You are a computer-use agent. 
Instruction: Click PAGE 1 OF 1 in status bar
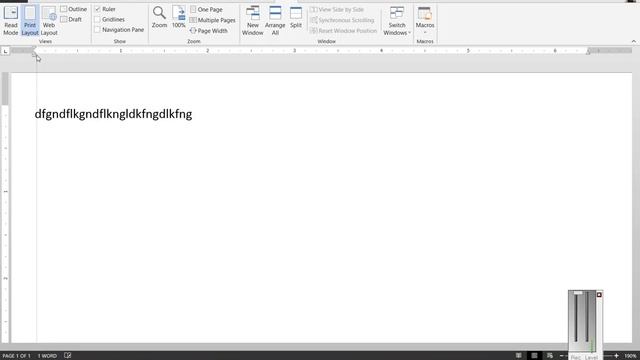[x=16, y=356]
